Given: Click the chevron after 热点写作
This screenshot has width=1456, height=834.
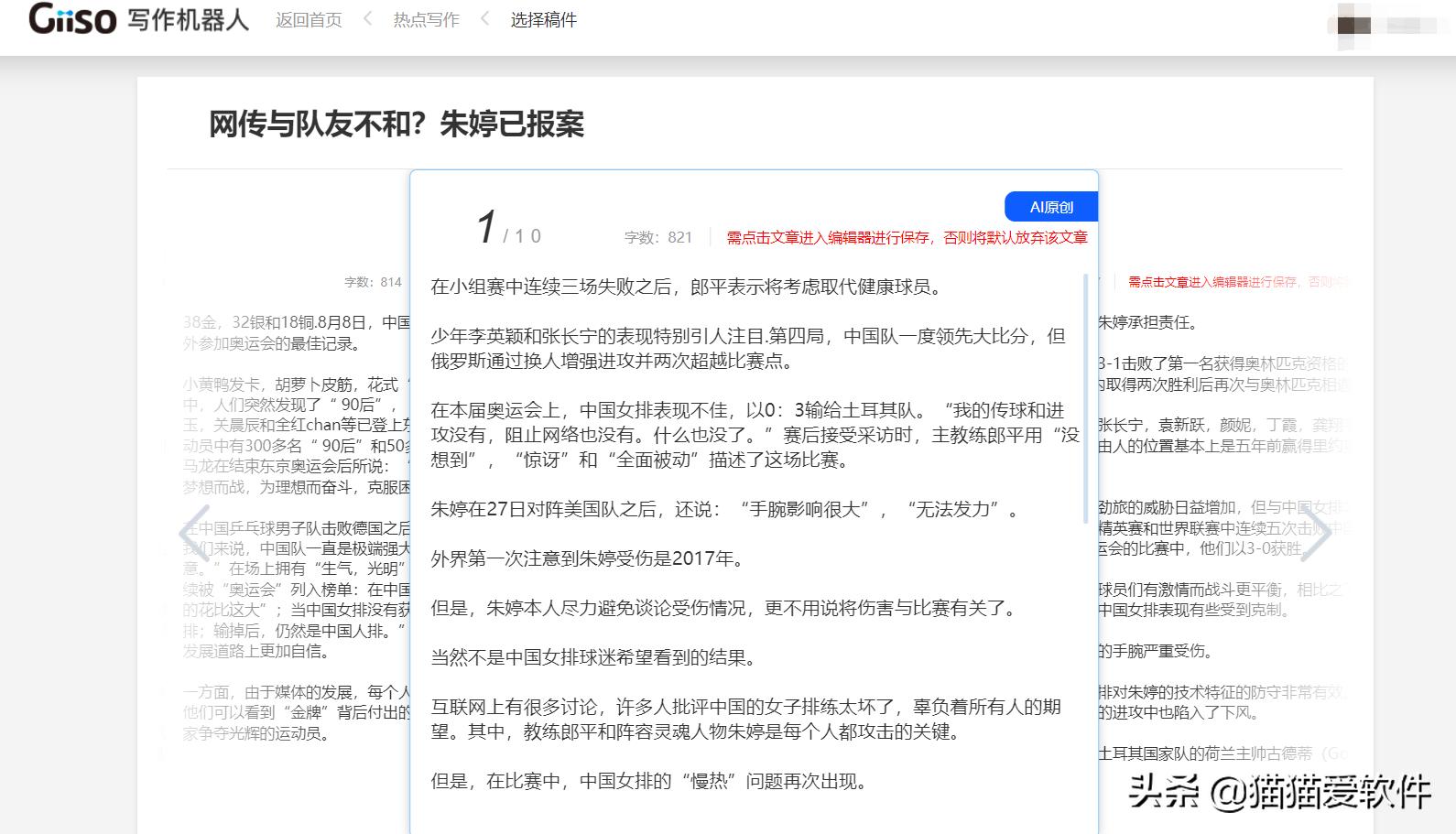Looking at the screenshot, I should [485, 18].
